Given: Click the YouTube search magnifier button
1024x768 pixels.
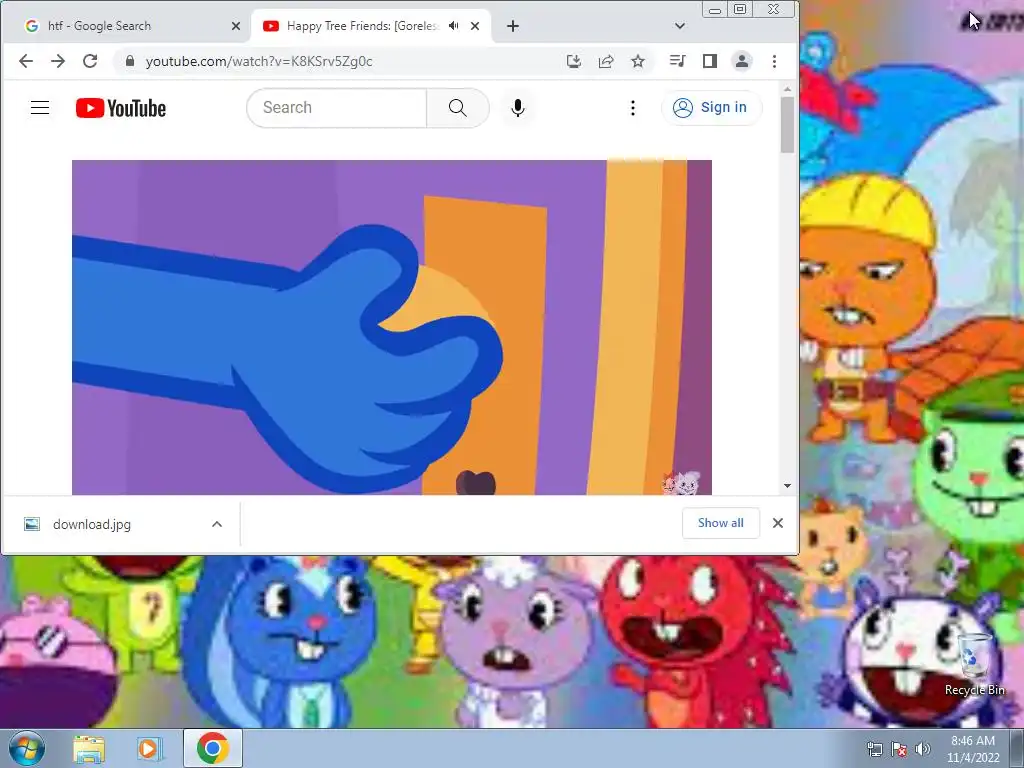Looking at the screenshot, I should pos(458,108).
